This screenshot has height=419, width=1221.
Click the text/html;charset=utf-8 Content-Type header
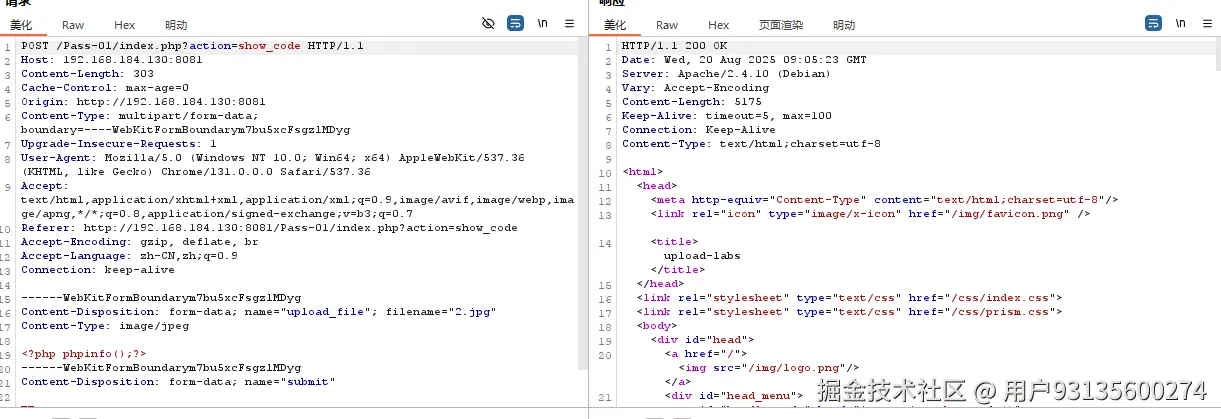751,144
